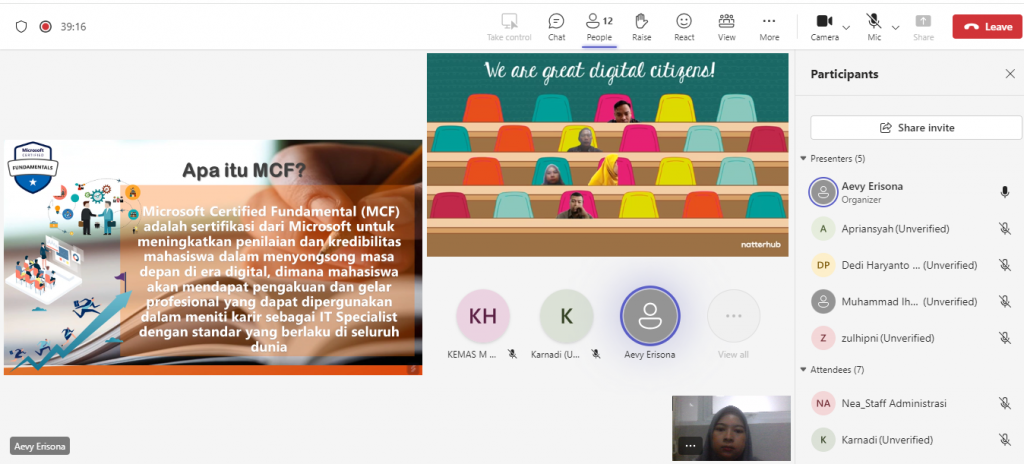This screenshot has height=464, width=1024.
Task: Close the Participants panel
Action: coord(1010,74)
